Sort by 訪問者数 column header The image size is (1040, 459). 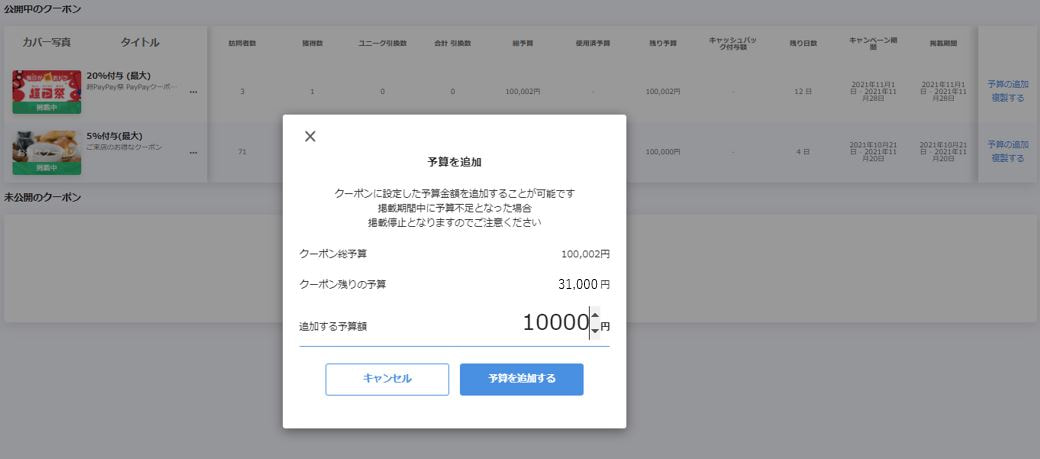242,44
